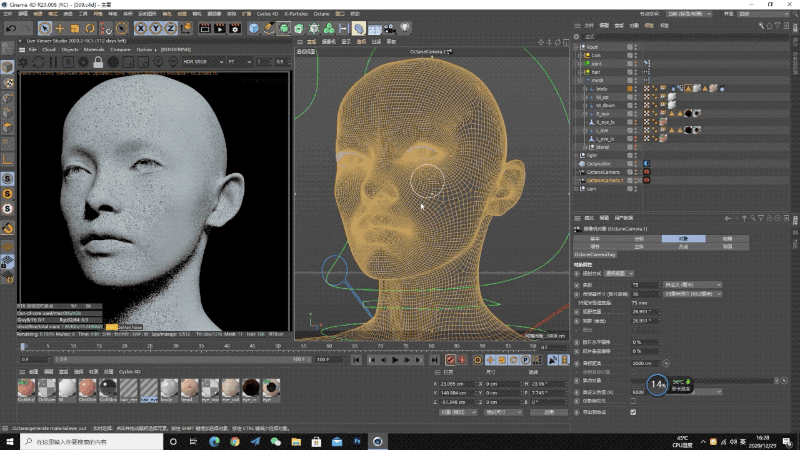Viewport: 800px width, 450px height.
Task: Toggle the X axis lock
Action: [x=141, y=28]
